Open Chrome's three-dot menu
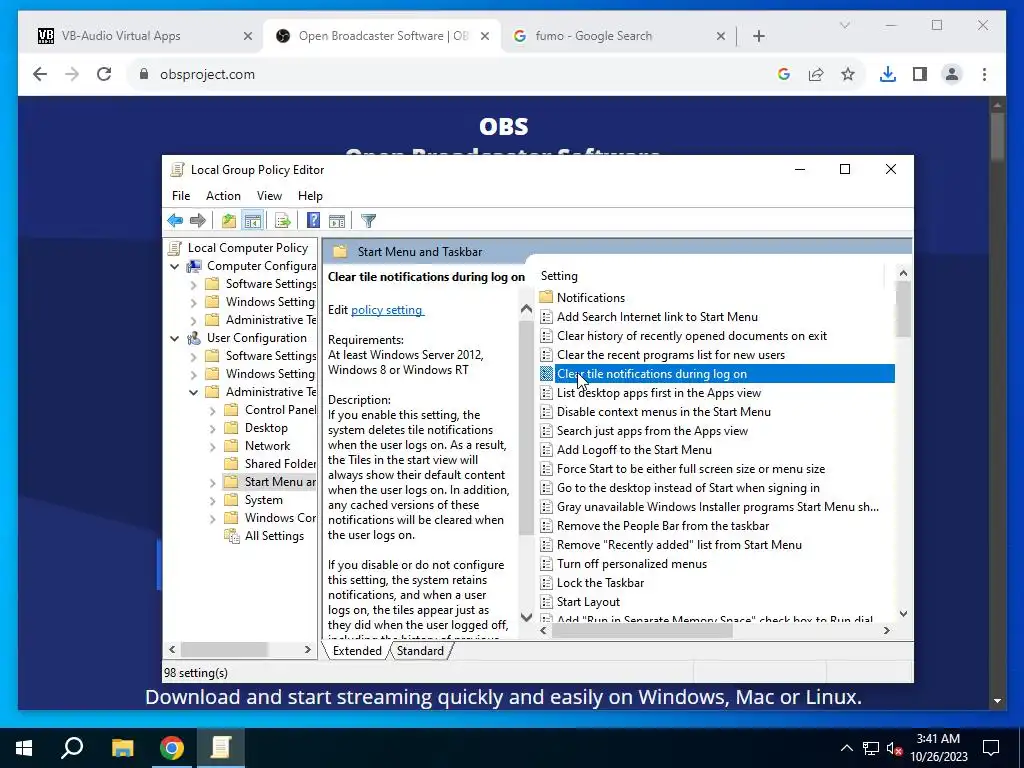This screenshot has height=768, width=1024. pos(984,74)
